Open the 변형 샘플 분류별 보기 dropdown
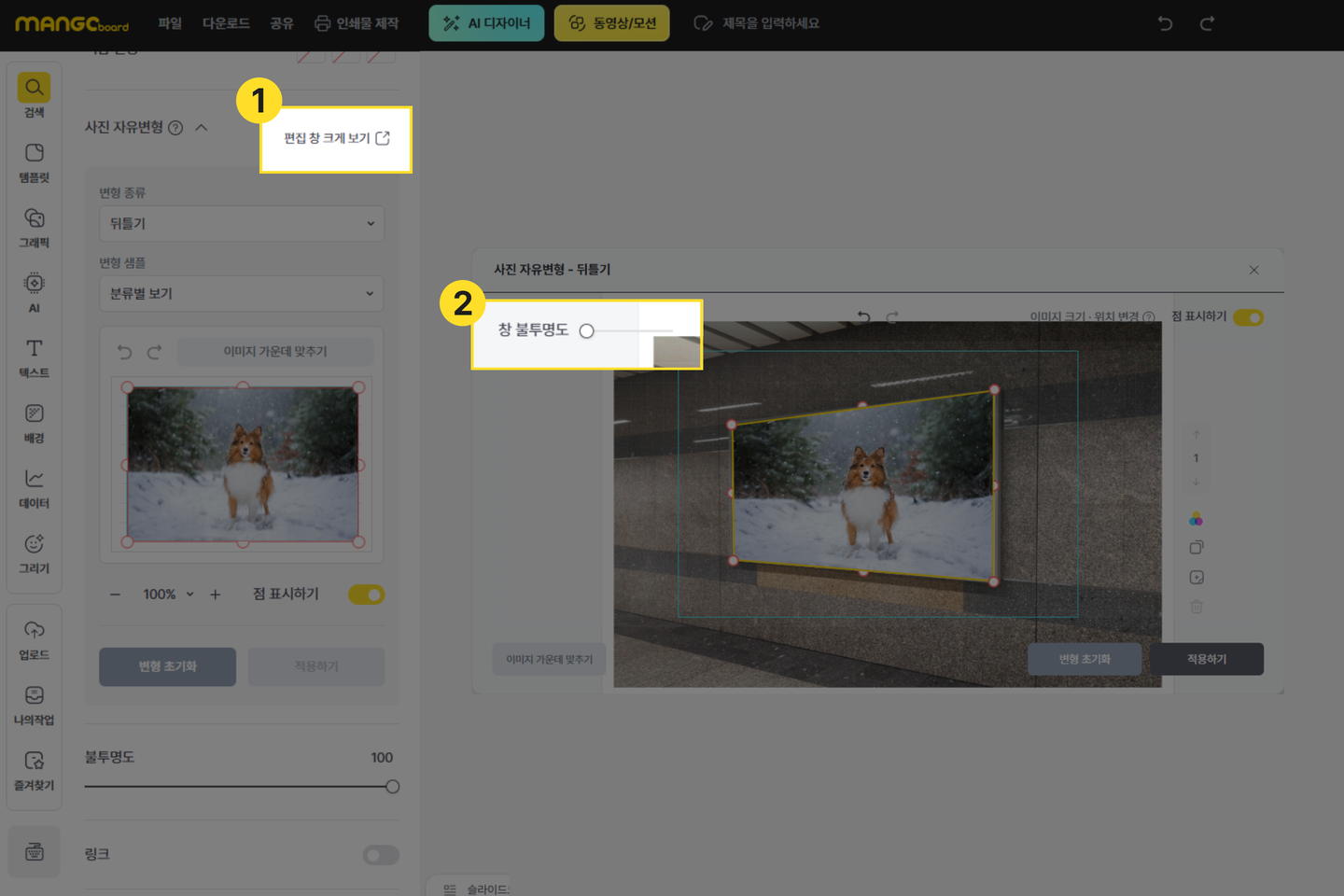Viewport: 1344px width, 896px height. pyautogui.click(x=242, y=294)
